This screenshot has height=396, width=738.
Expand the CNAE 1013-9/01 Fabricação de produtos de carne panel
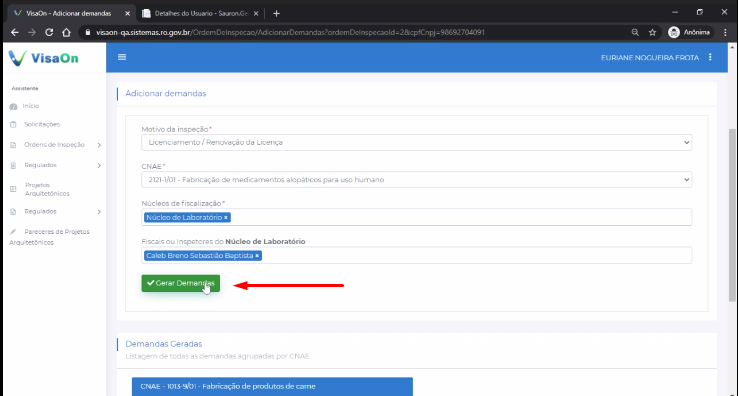(272, 386)
